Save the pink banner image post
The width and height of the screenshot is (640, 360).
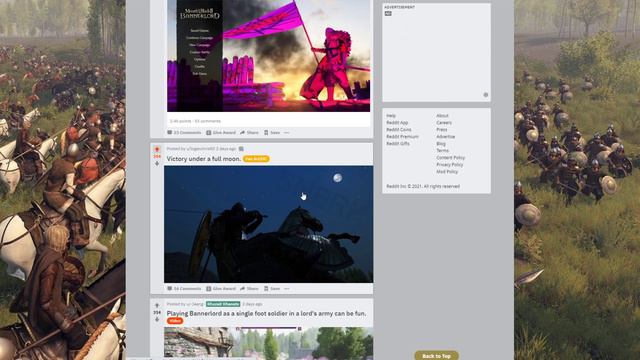pyautogui.click(x=272, y=133)
